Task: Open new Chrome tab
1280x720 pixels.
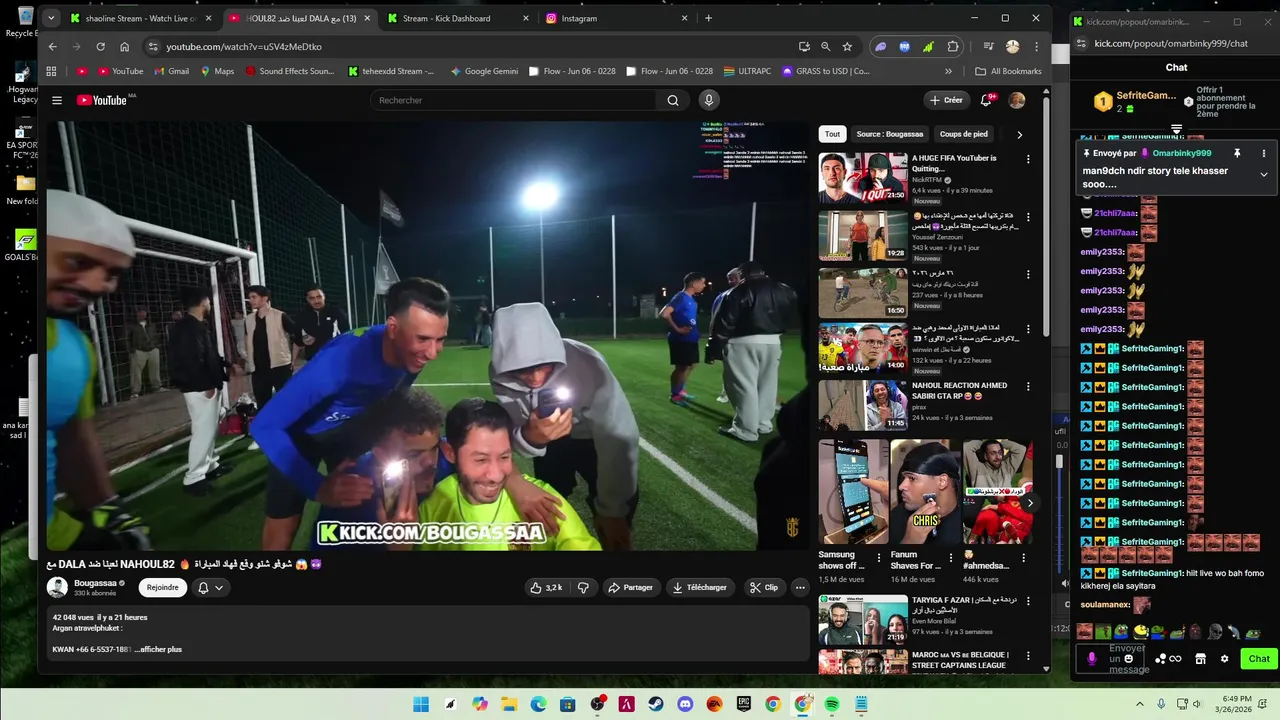Action: point(708,18)
